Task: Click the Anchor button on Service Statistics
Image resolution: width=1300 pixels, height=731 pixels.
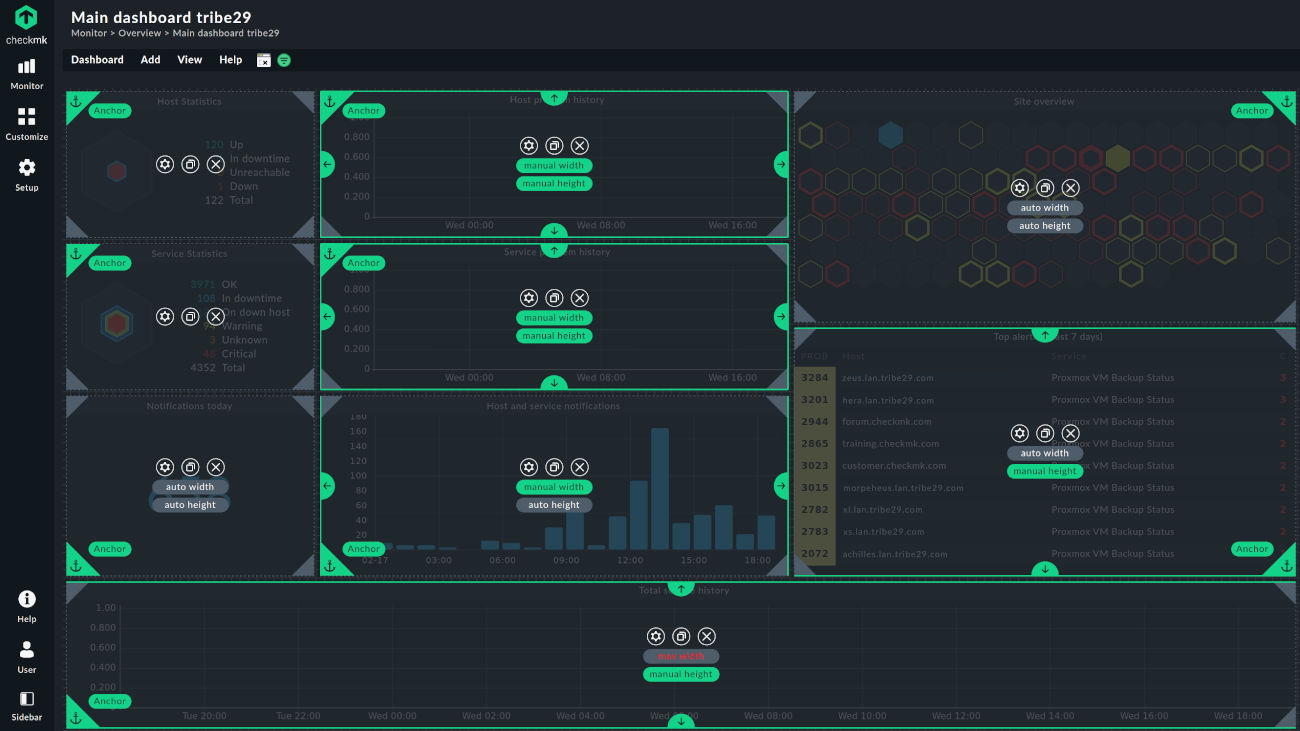Action: click(x=110, y=263)
